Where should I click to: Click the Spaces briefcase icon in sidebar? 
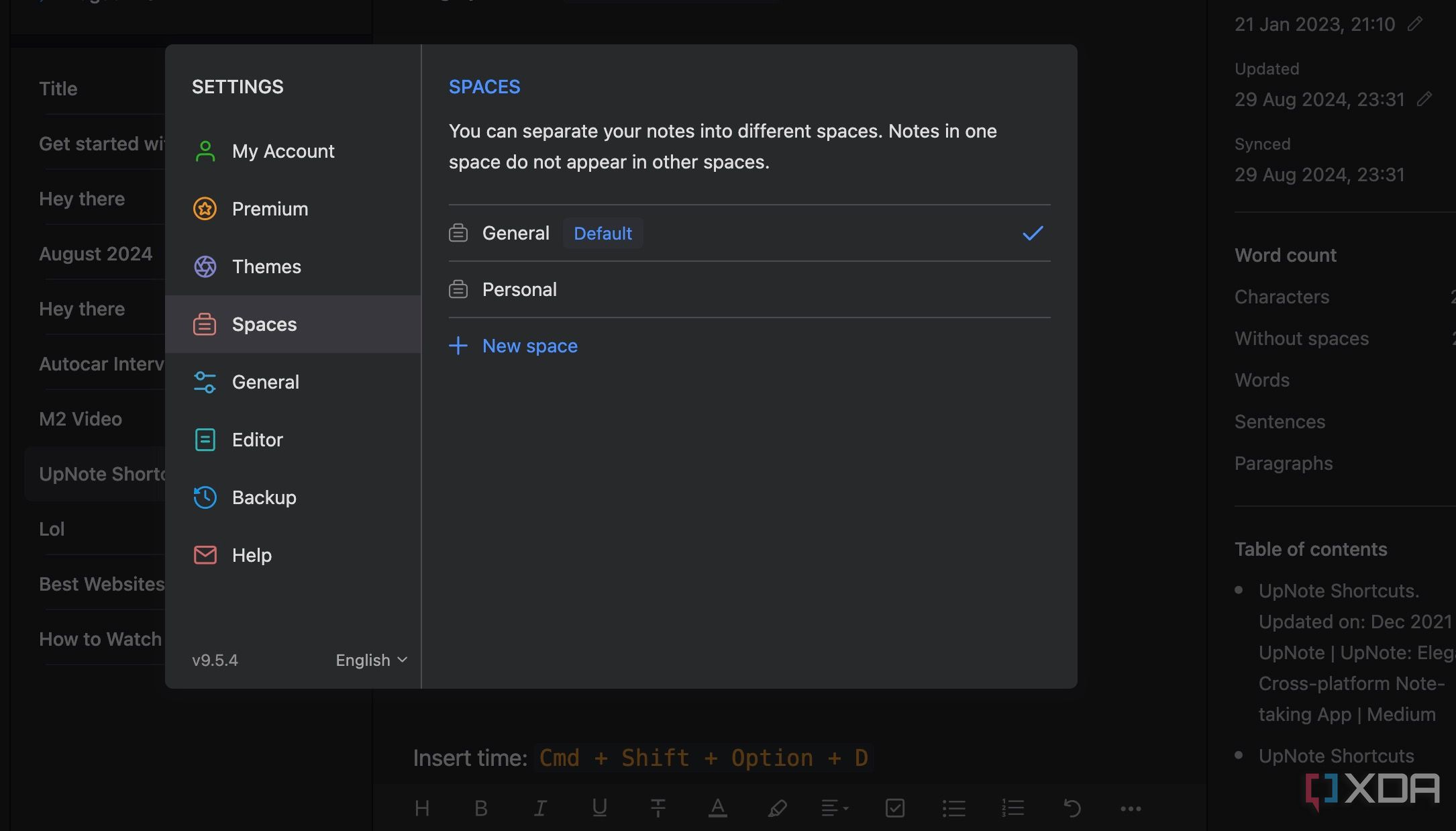pyautogui.click(x=205, y=324)
